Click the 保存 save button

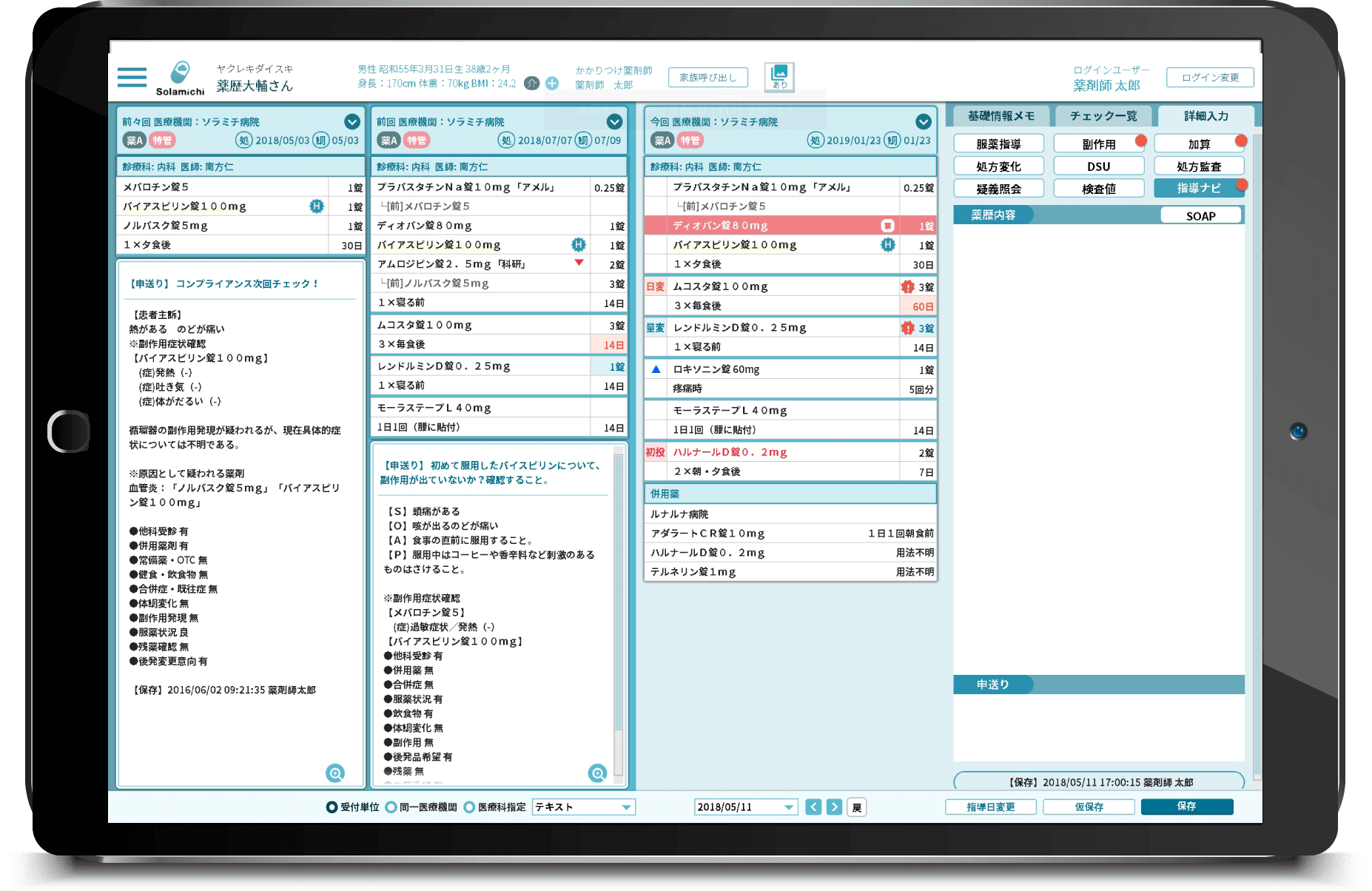[1186, 807]
